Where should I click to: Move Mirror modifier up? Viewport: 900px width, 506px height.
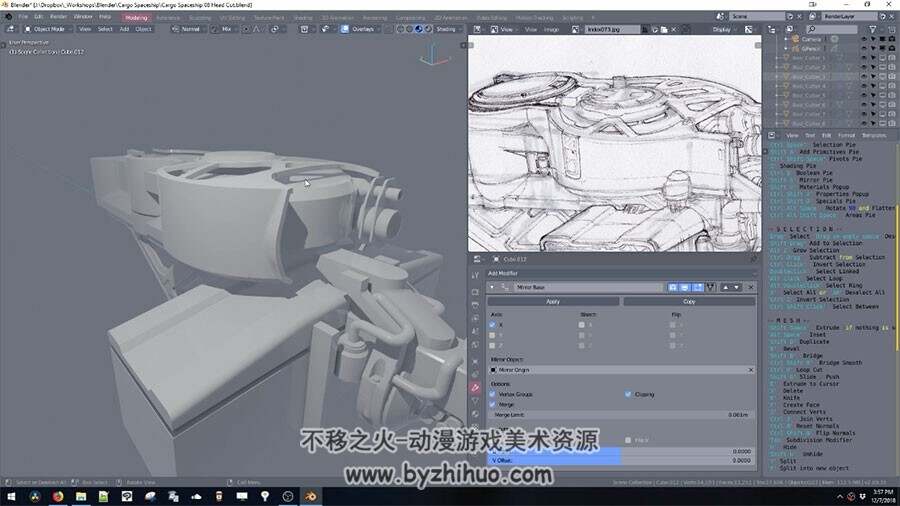726,287
